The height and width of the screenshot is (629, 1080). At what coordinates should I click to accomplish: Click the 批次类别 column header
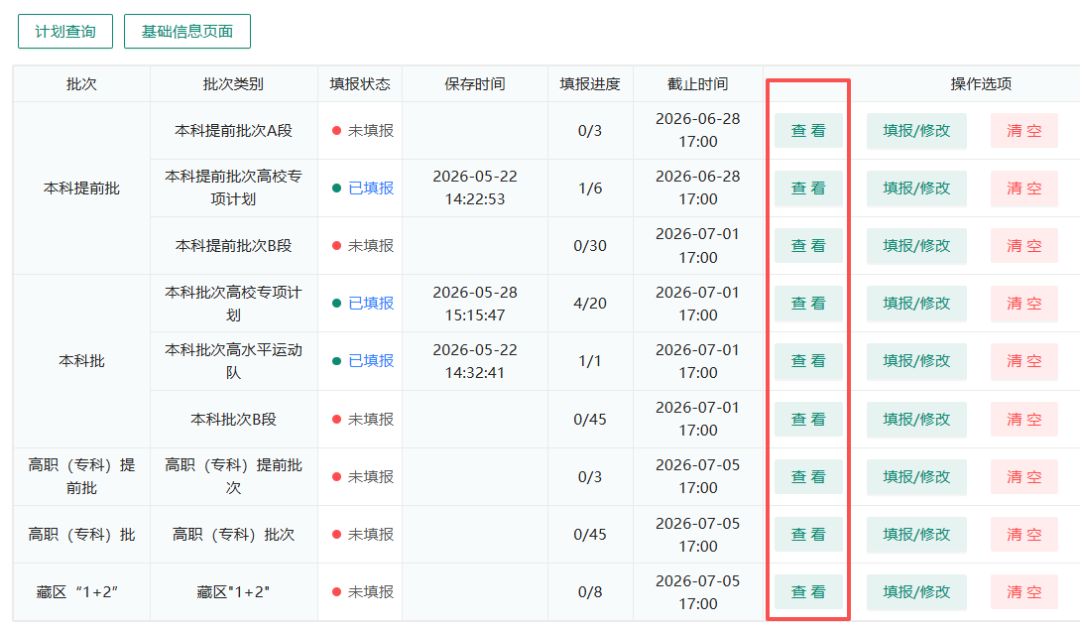[233, 84]
